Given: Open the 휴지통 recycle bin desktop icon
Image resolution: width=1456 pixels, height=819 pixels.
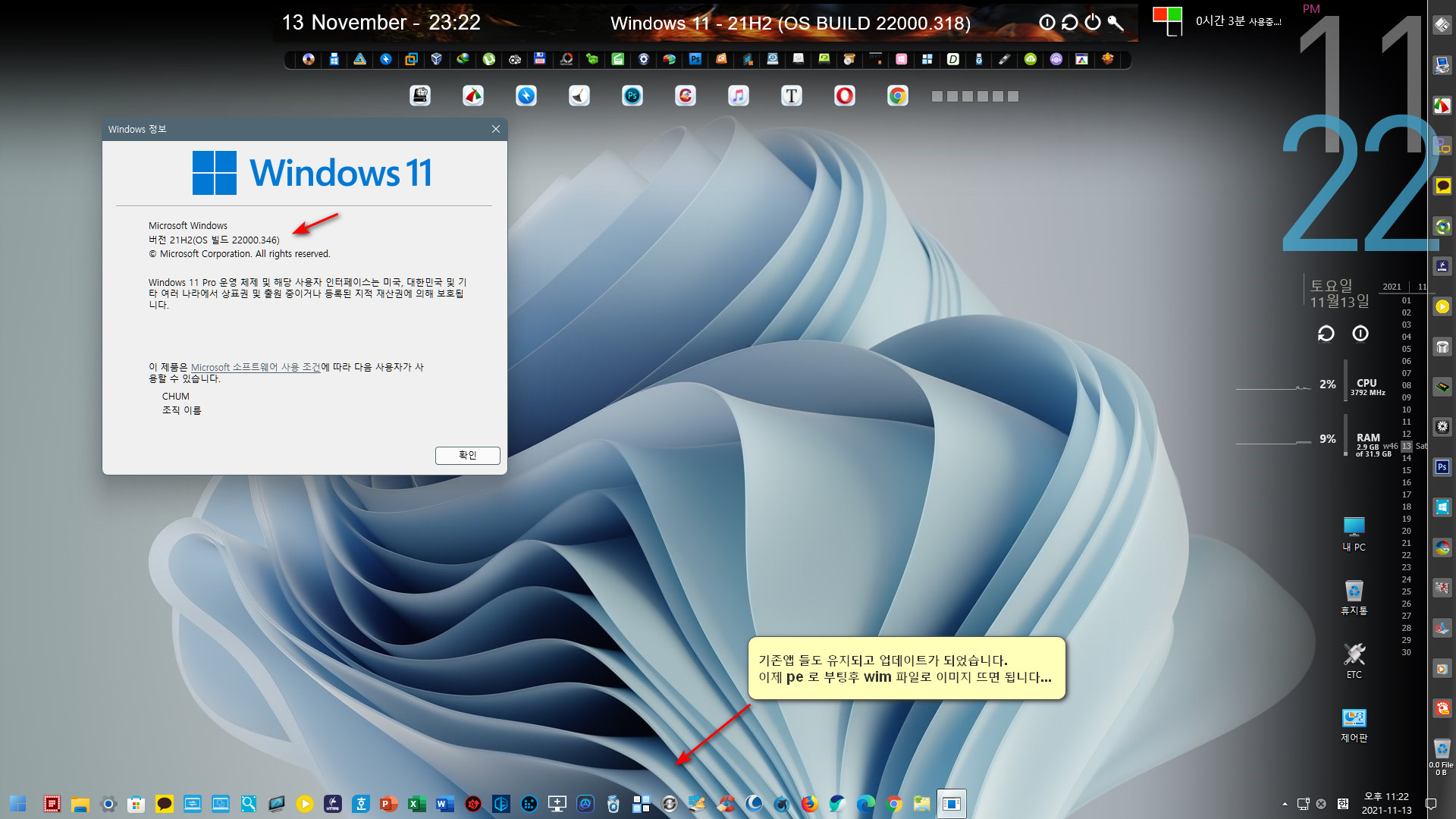Looking at the screenshot, I should tap(1354, 598).
